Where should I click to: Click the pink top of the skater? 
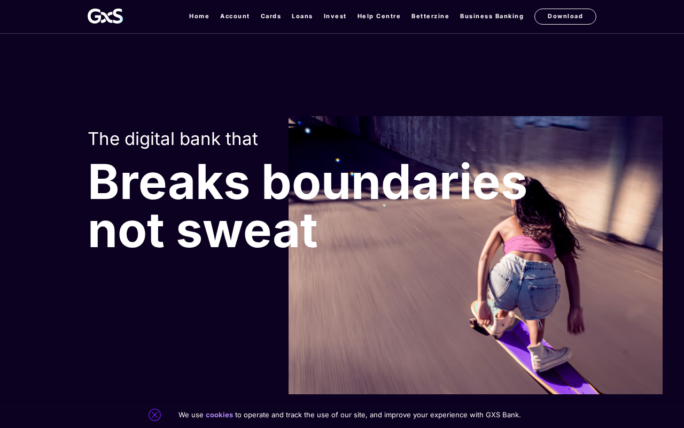coord(529,247)
